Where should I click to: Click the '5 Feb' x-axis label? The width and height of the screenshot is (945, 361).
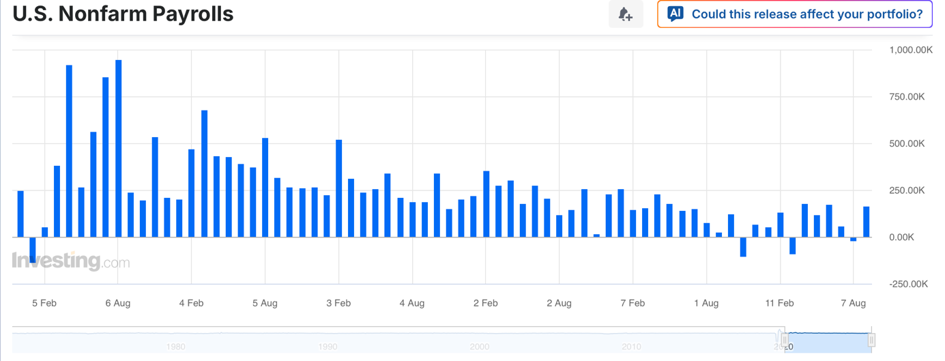pos(44,303)
